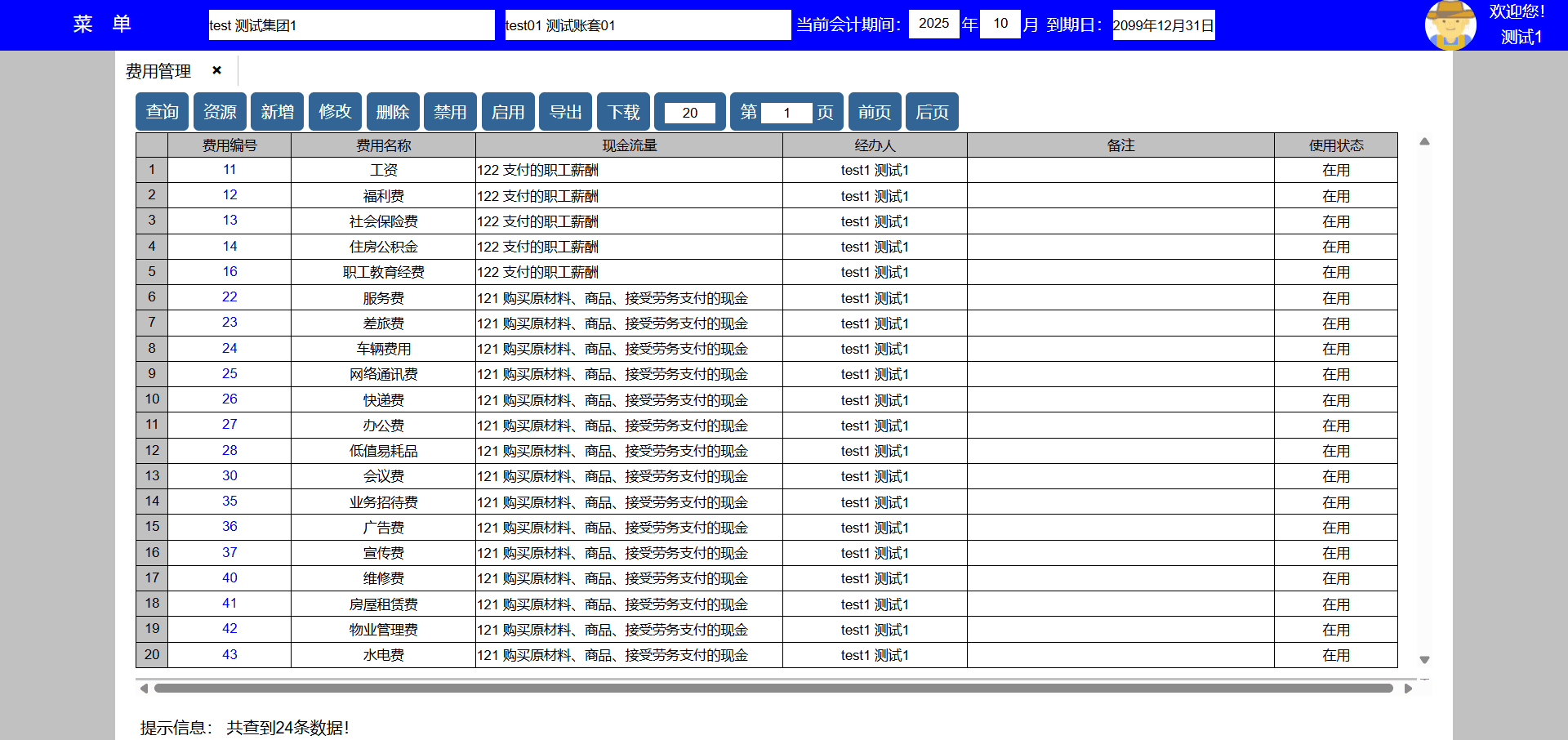Open the test 测试集团1 group selector
The width and height of the screenshot is (1568, 740).
[x=351, y=25]
